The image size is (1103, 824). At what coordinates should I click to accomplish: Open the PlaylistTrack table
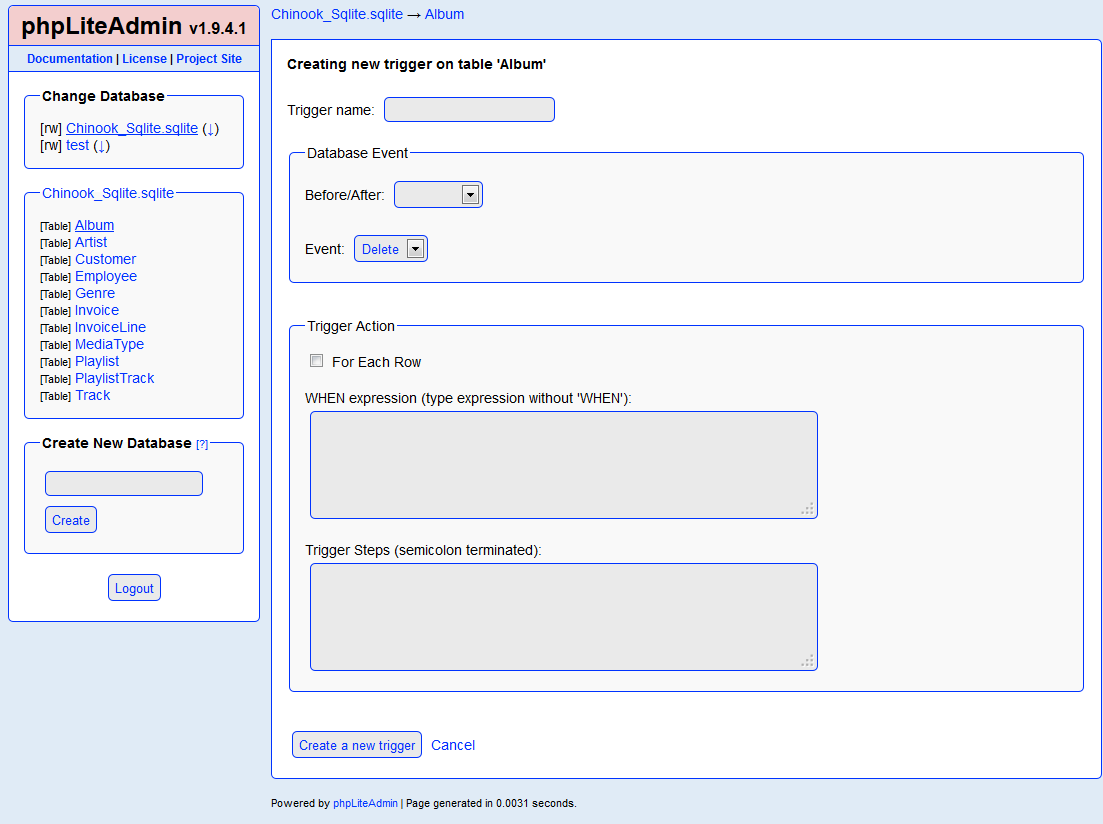click(114, 378)
